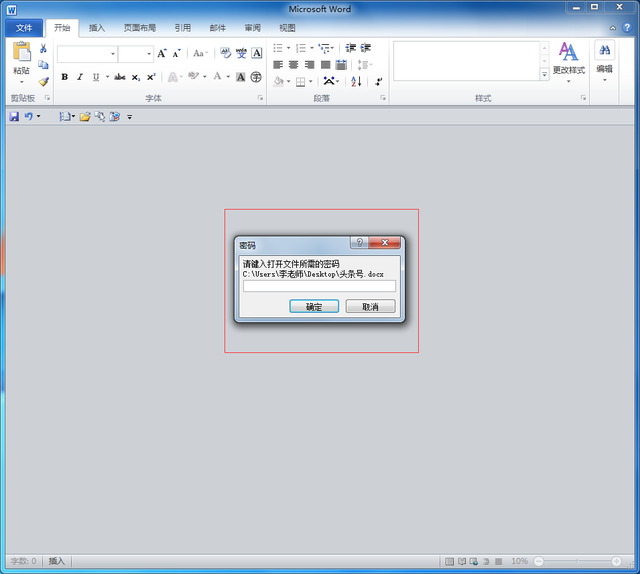Switch to the Insert tab
The width and height of the screenshot is (640, 574).
97,28
